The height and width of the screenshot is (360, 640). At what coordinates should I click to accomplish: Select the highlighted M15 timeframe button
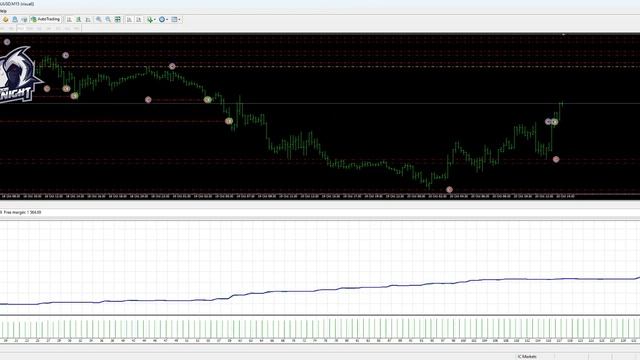pyautogui.click(x=20, y=28)
